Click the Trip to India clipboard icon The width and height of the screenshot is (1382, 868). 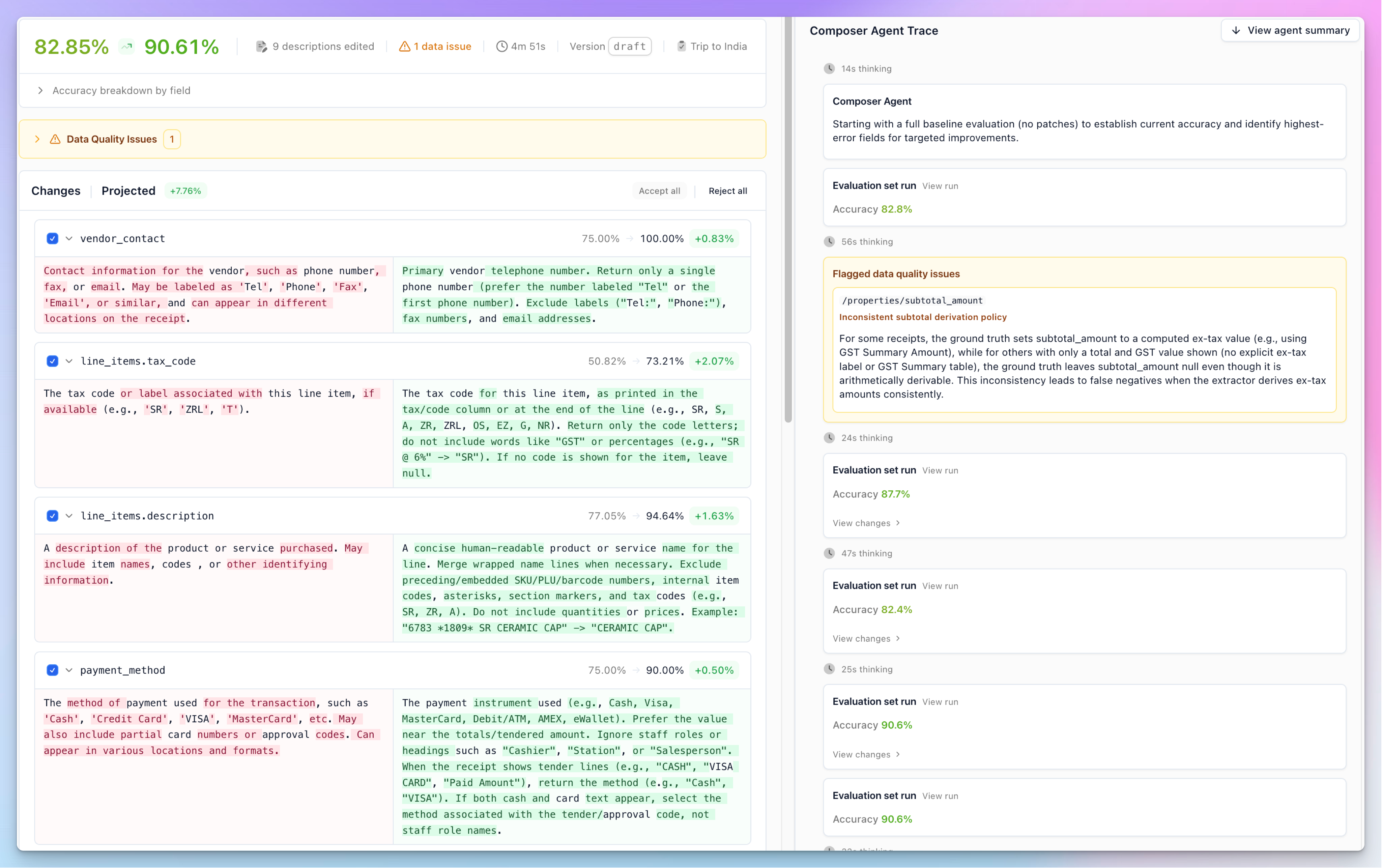(681, 47)
